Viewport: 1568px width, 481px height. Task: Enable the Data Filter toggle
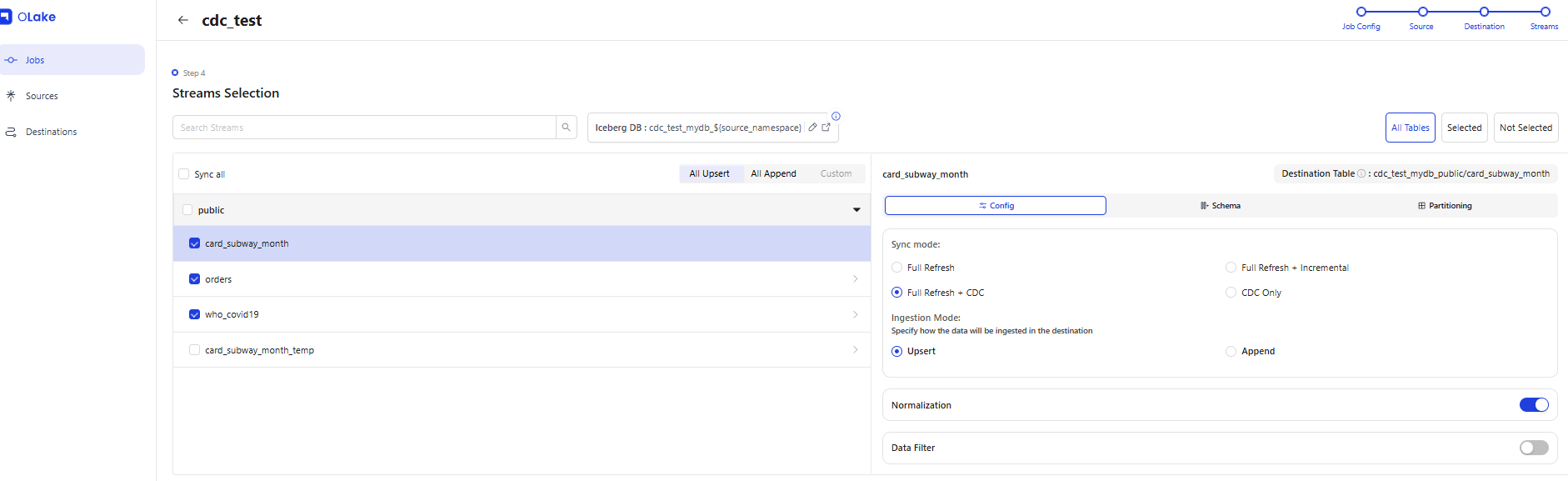[1534, 448]
